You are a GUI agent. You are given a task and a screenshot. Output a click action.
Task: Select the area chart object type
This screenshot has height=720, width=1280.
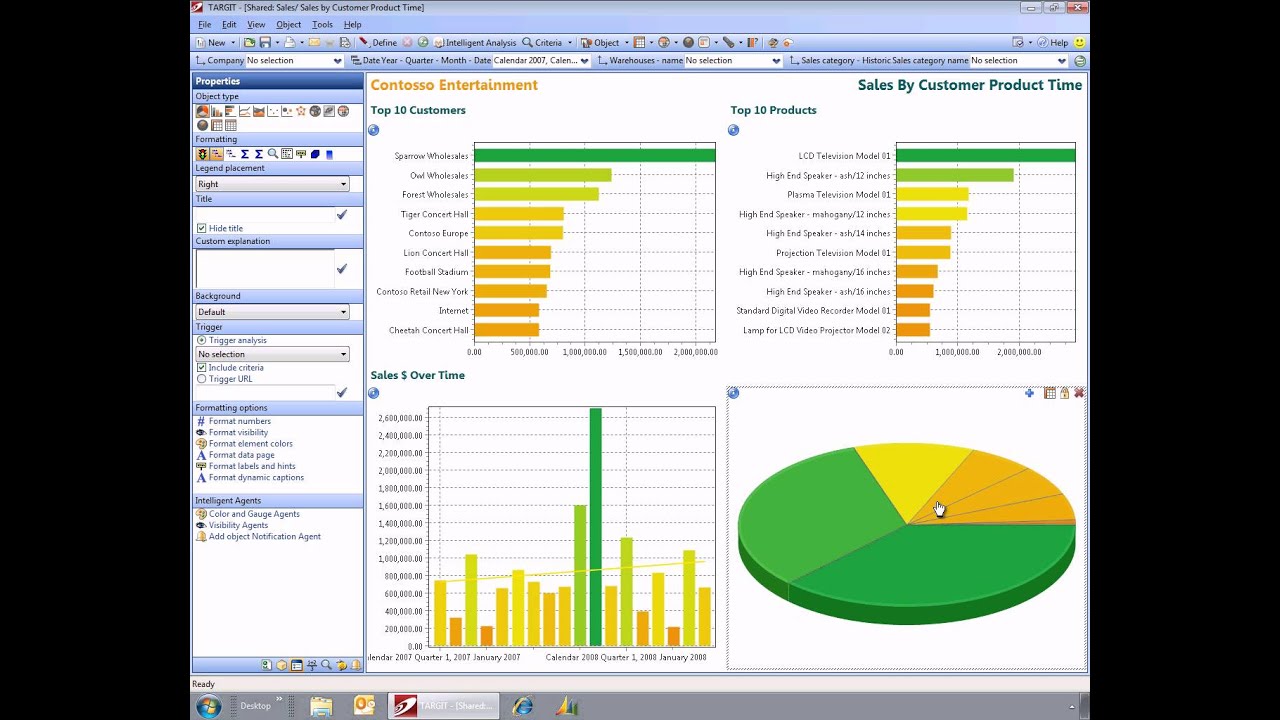(x=259, y=111)
